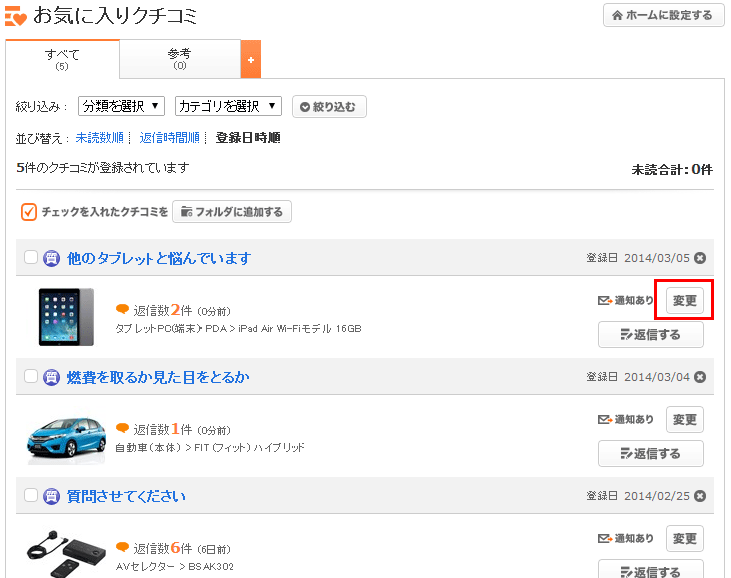Image resolution: width=731 pixels, height=578 pixels.
Task: Sort by 返信時間順
Action: click(169, 138)
